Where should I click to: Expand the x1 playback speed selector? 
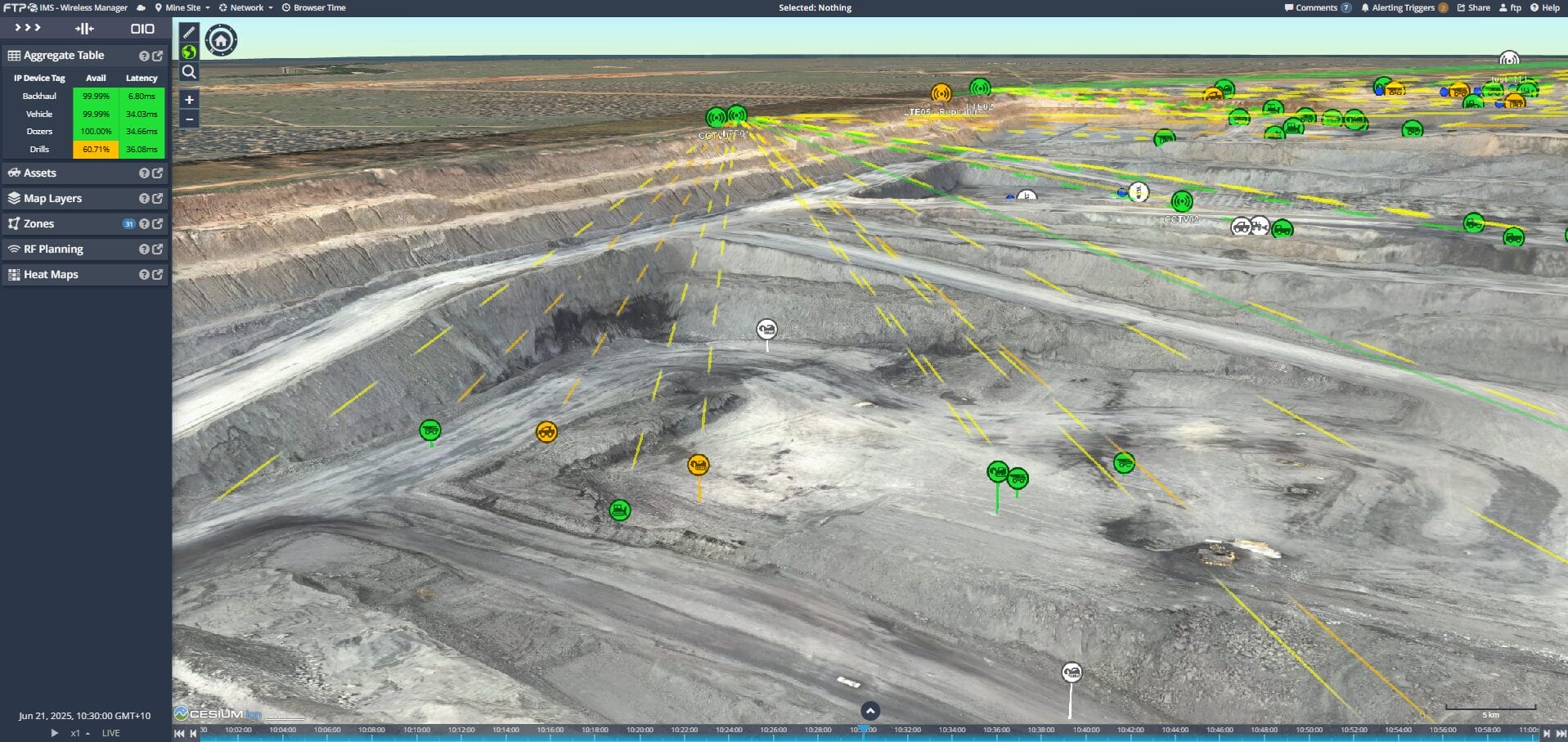point(79,733)
